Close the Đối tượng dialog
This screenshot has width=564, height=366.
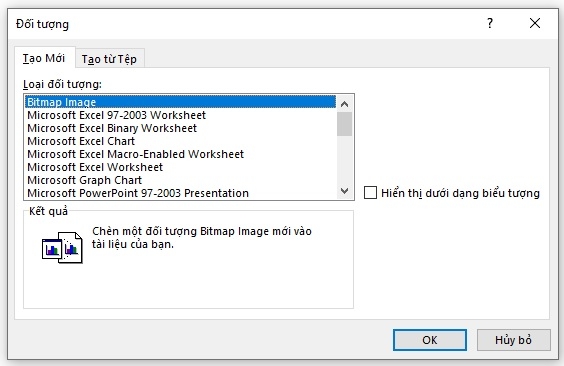tap(535, 23)
